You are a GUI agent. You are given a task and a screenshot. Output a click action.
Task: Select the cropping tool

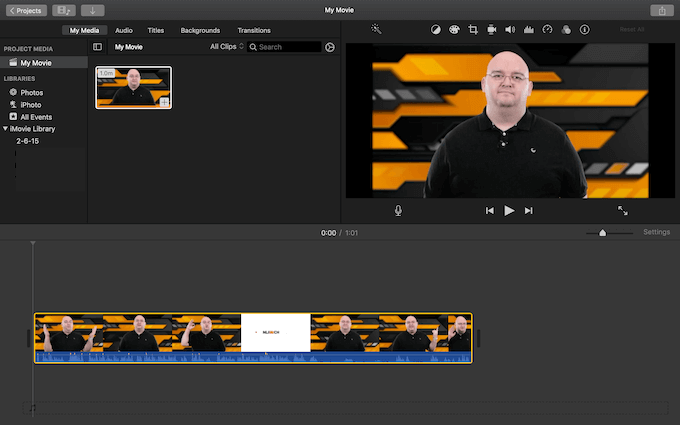[473, 30]
